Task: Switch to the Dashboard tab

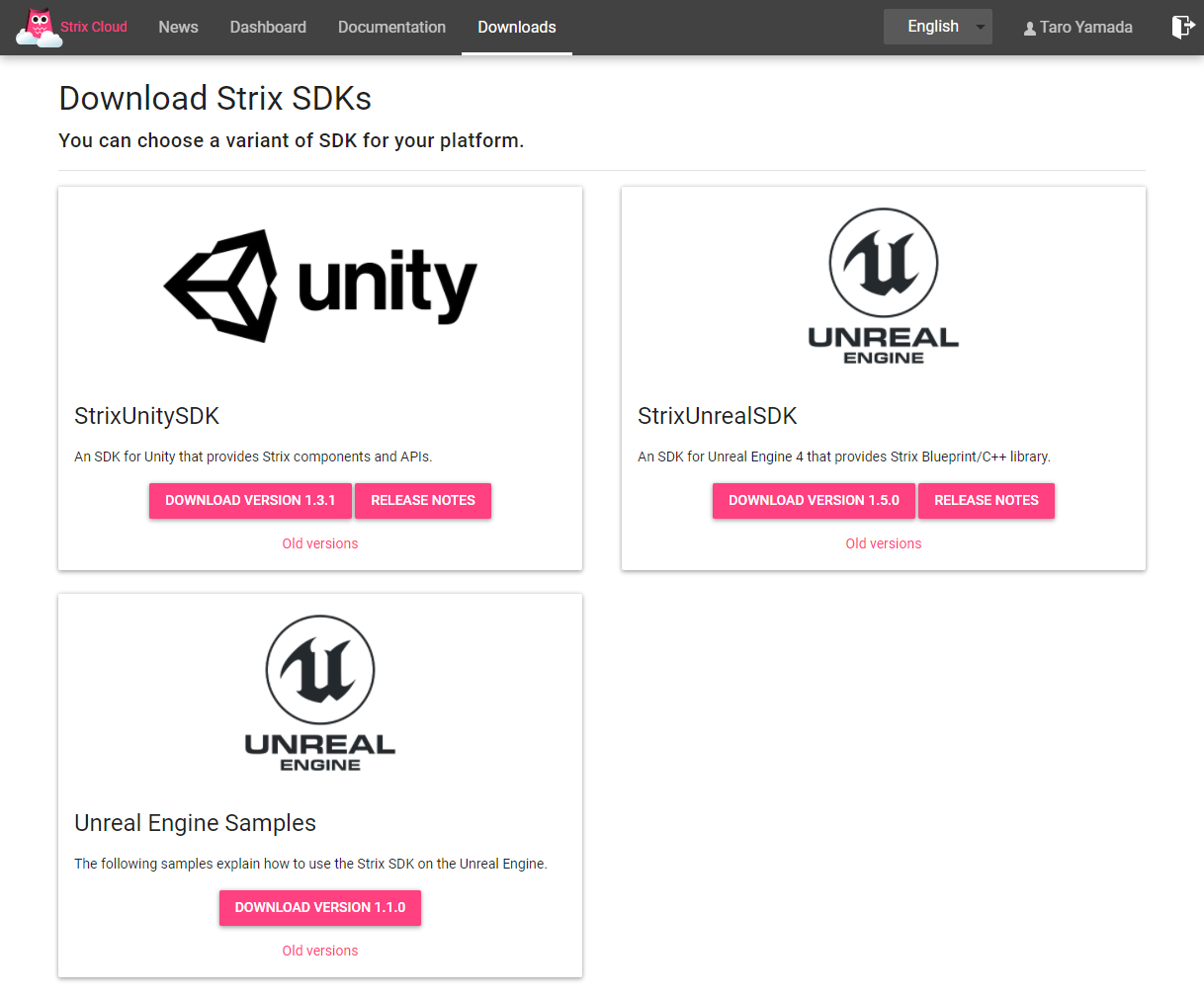Action: 268,27
